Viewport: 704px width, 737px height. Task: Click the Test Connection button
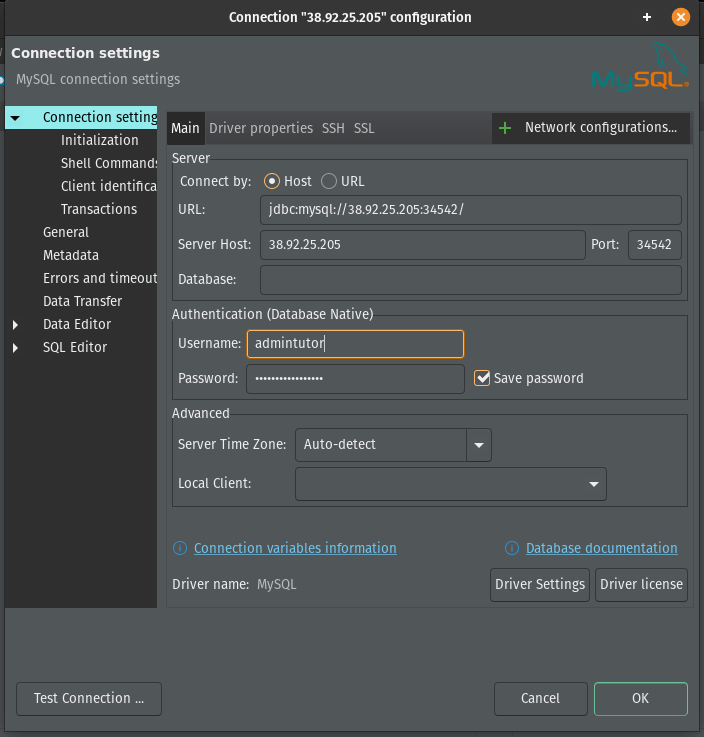pyautogui.click(x=89, y=698)
